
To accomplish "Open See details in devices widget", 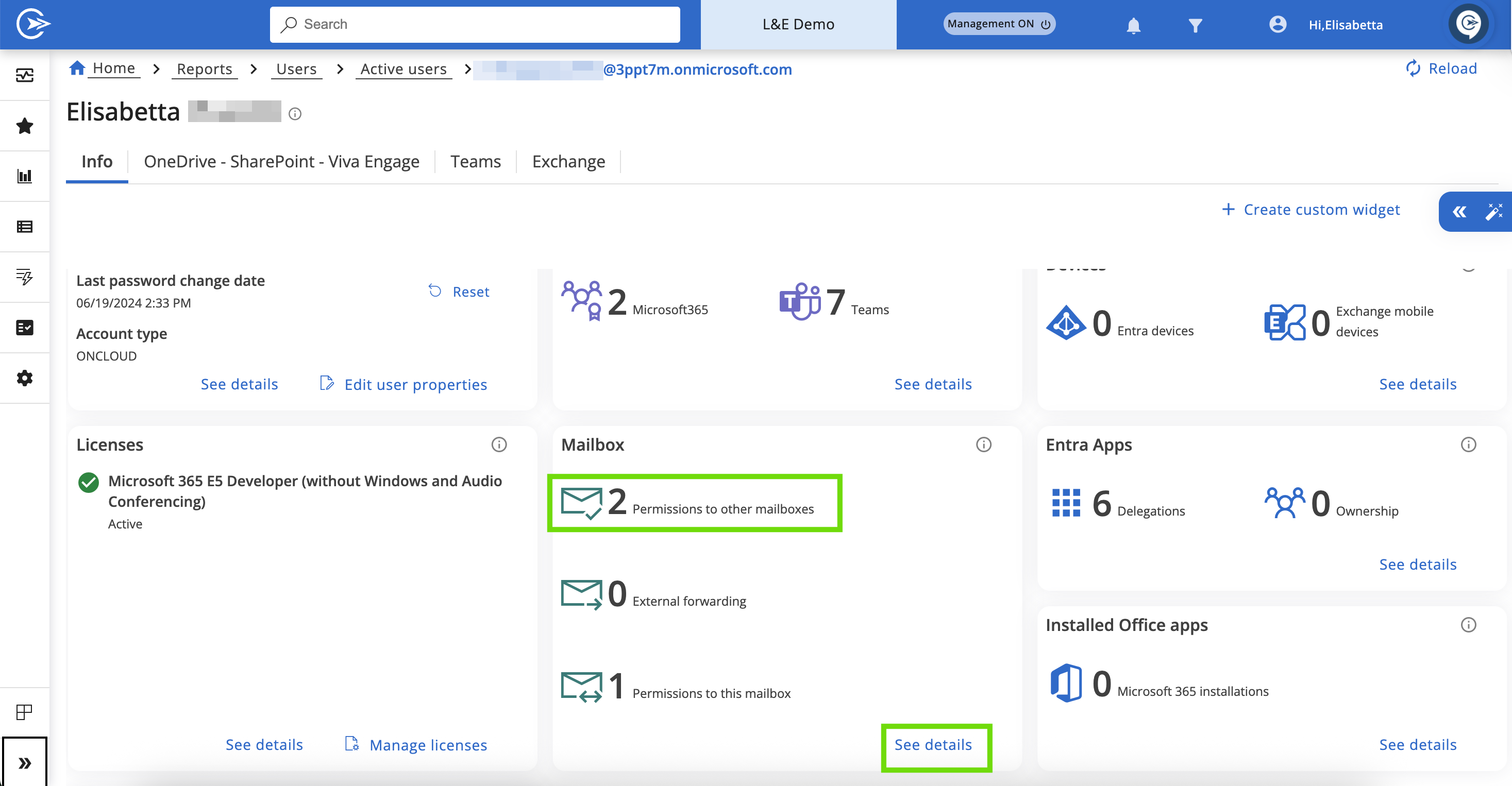I will [1418, 384].
